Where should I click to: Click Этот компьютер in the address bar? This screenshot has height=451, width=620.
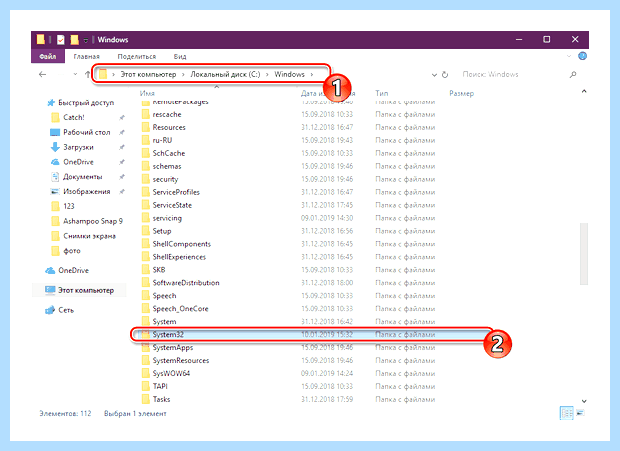pos(148,74)
